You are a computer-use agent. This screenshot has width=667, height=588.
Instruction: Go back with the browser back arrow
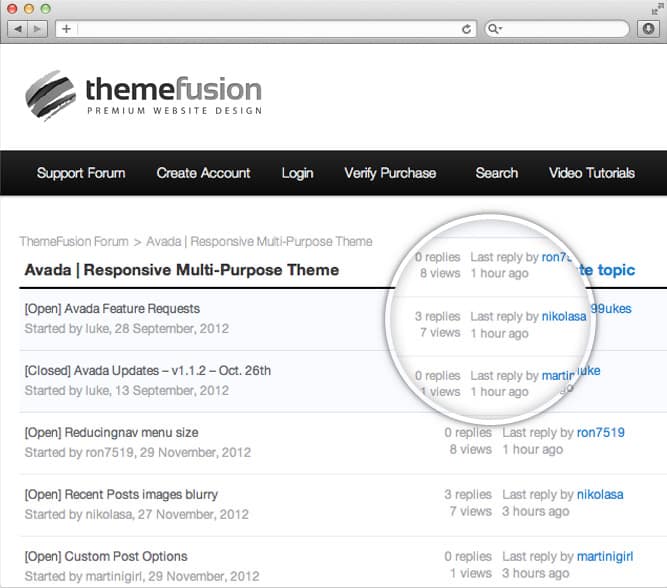point(18,29)
